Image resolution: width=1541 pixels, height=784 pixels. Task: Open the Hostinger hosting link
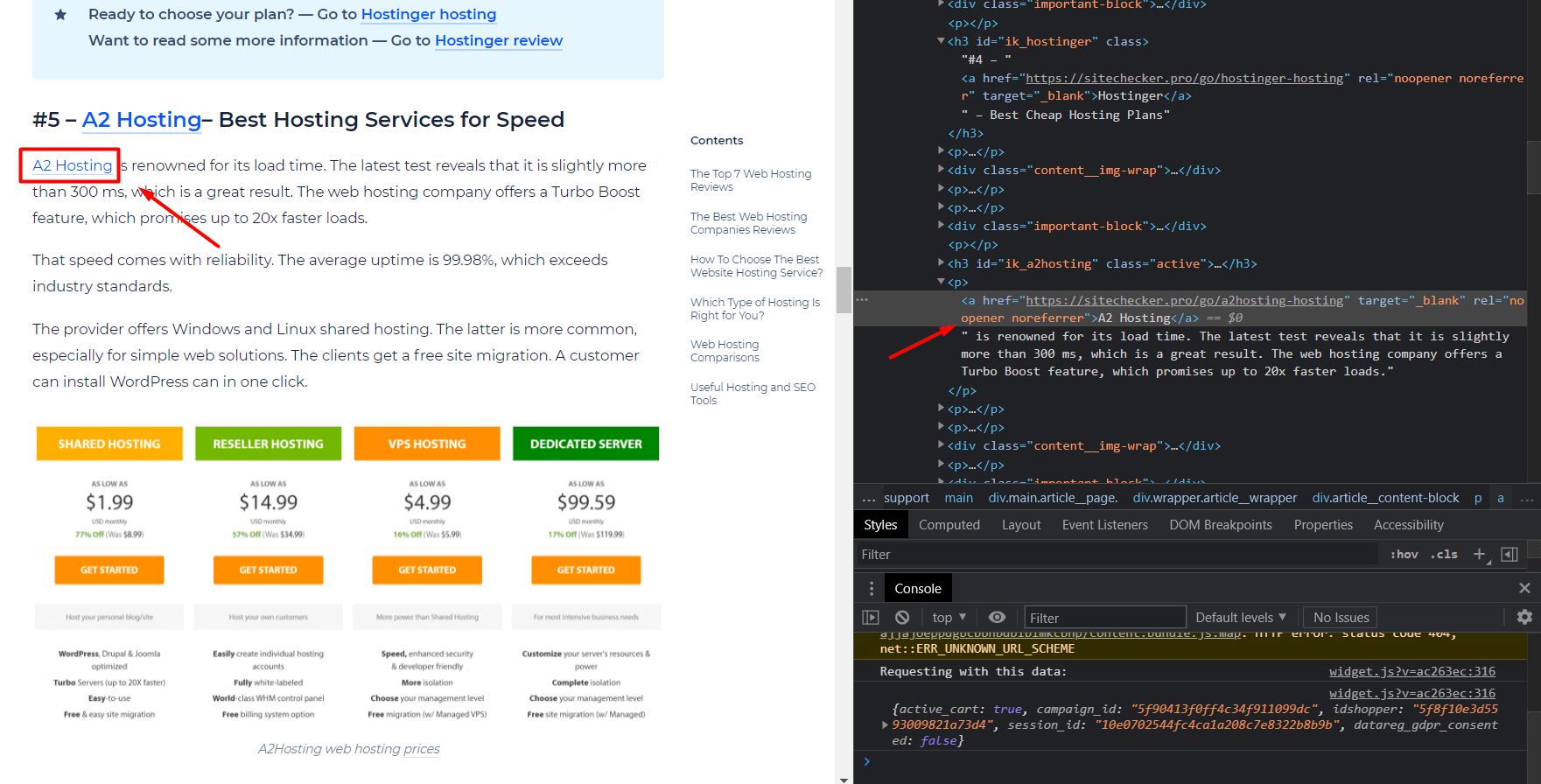coord(429,14)
